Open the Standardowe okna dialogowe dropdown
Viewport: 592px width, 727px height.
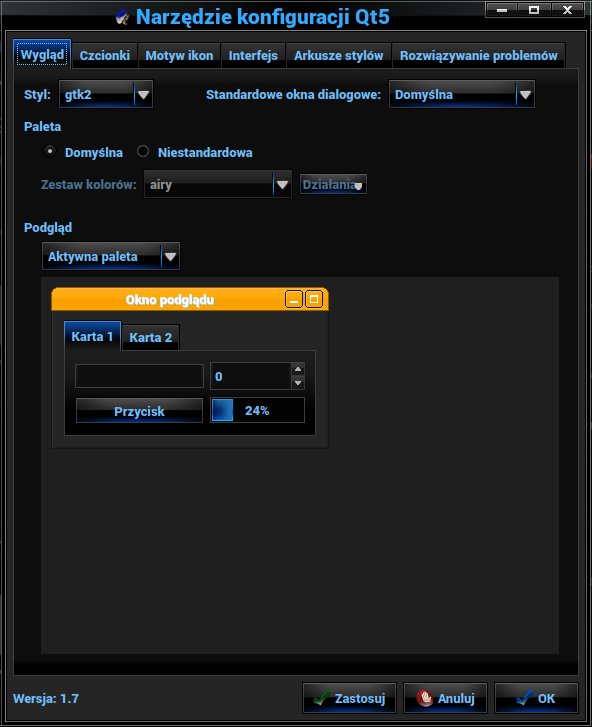click(462, 94)
